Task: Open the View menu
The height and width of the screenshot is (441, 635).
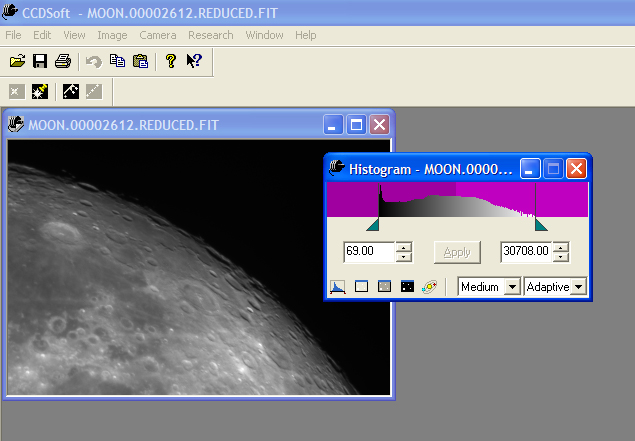Action: [x=74, y=35]
